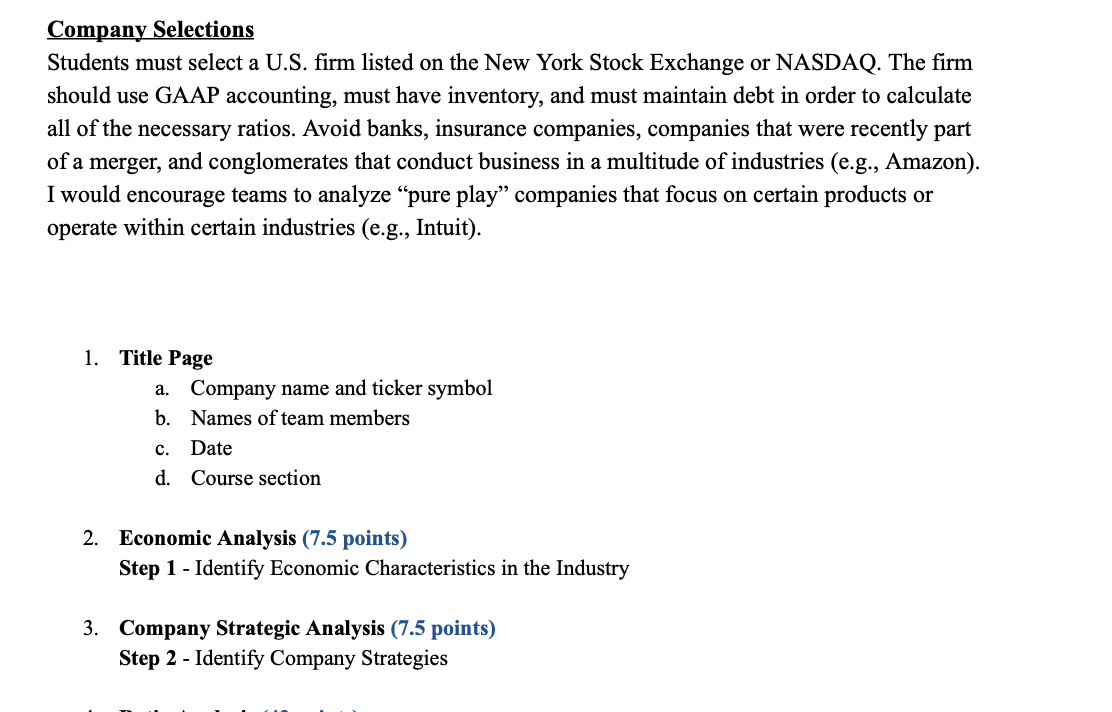The width and height of the screenshot is (1112, 712).
Task: Click Identify Economic Characteristics in the Industry text
Action: (x=412, y=568)
